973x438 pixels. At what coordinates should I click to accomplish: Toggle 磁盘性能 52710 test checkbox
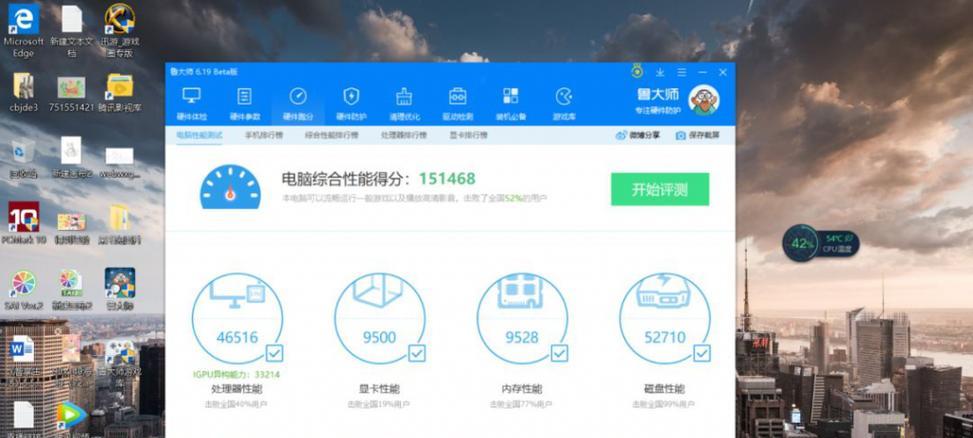click(702, 353)
